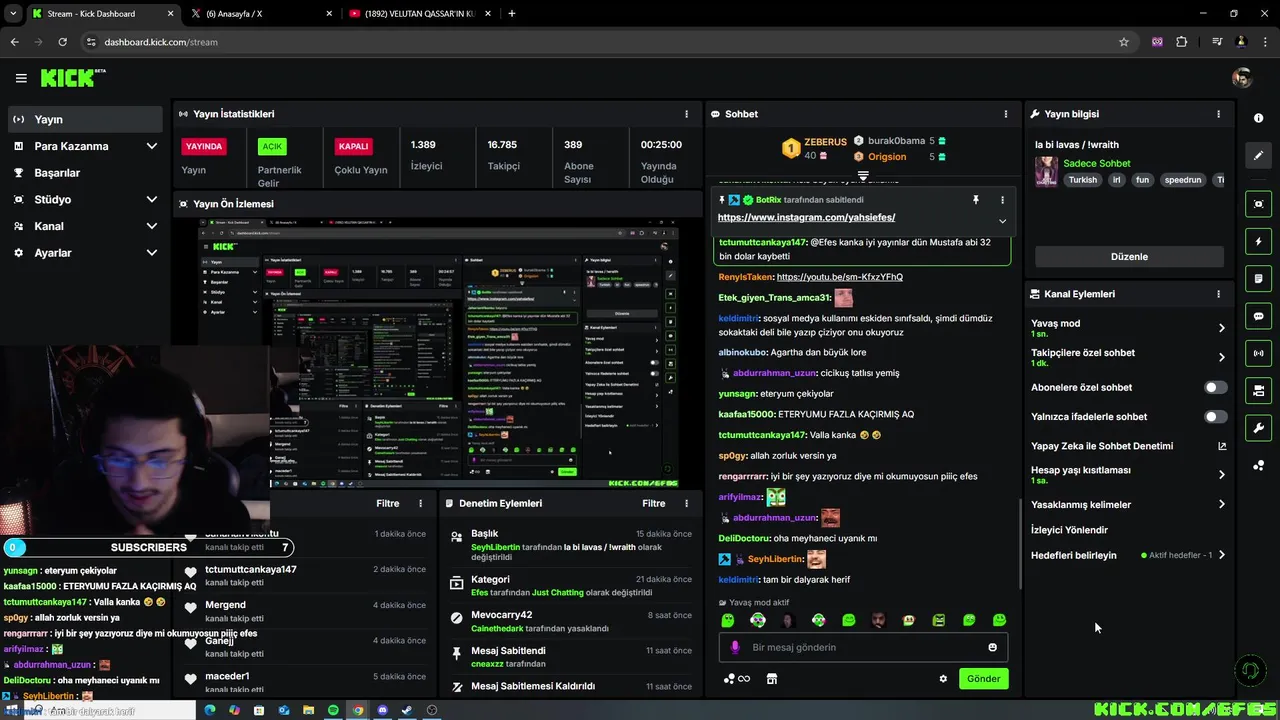Open Steam from the taskbar
This screenshot has width=1280, height=720.
pyautogui.click(x=407, y=710)
